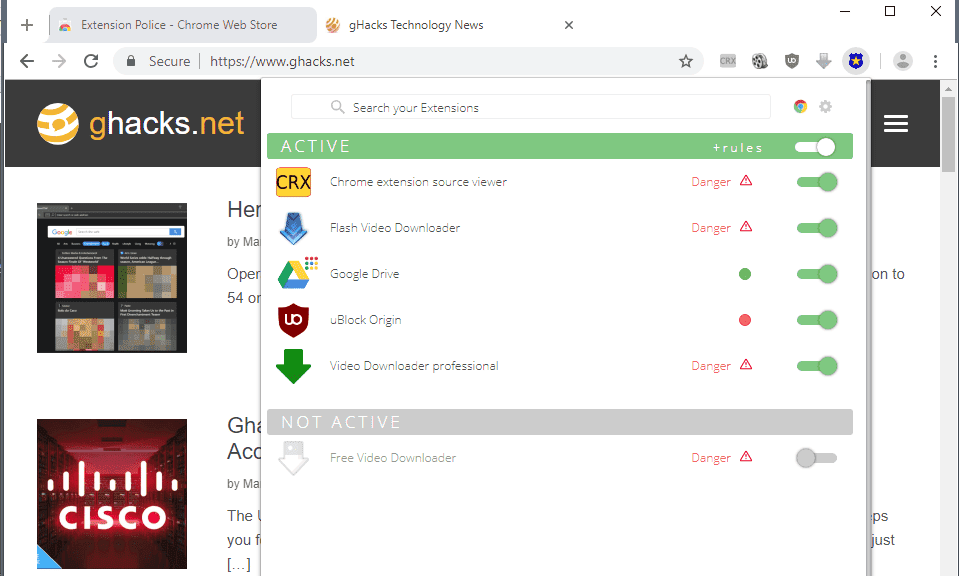
Task: Click Google Drive extension name
Action: 365,274
